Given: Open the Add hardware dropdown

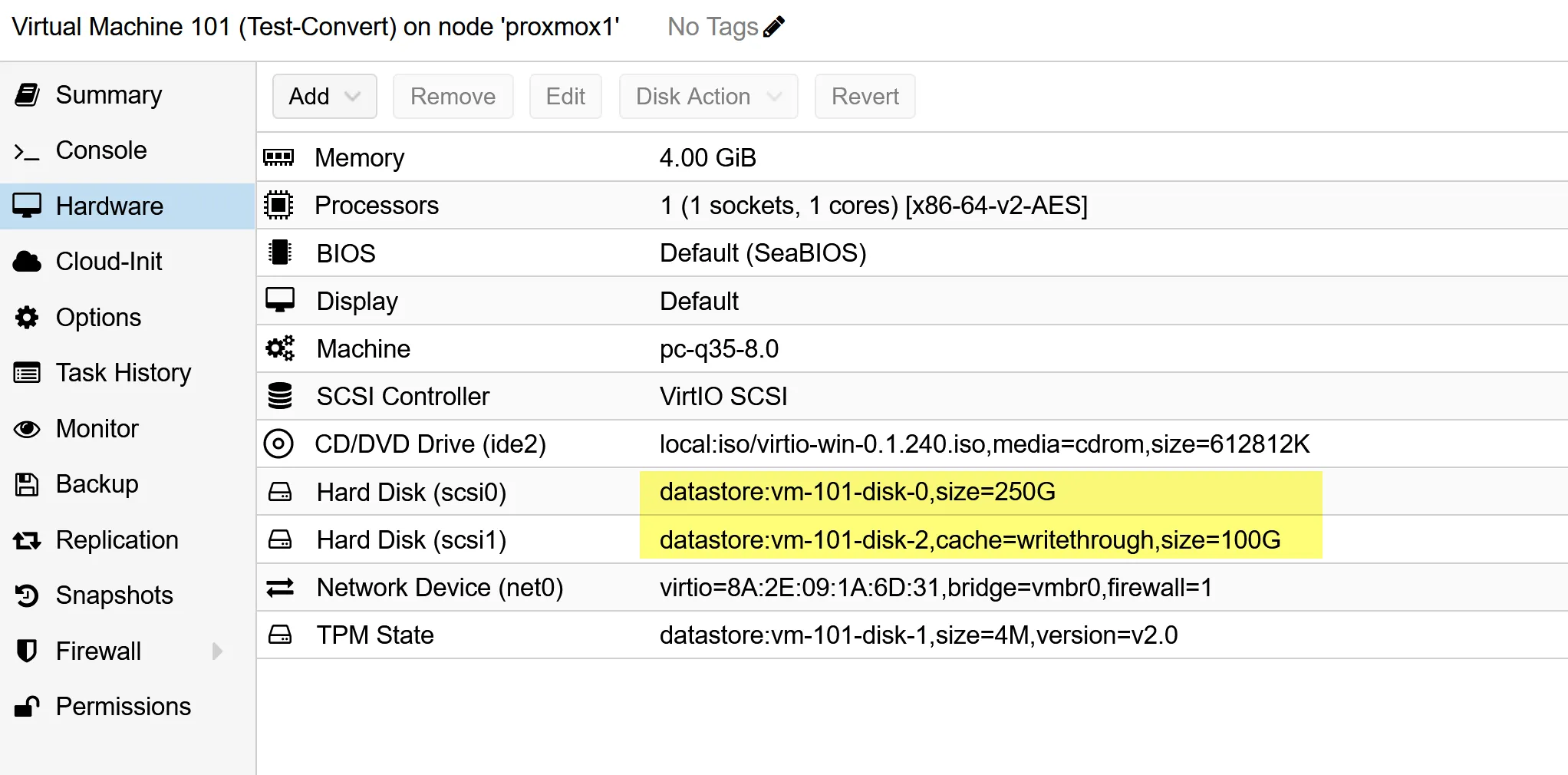Looking at the screenshot, I should point(324,97).
